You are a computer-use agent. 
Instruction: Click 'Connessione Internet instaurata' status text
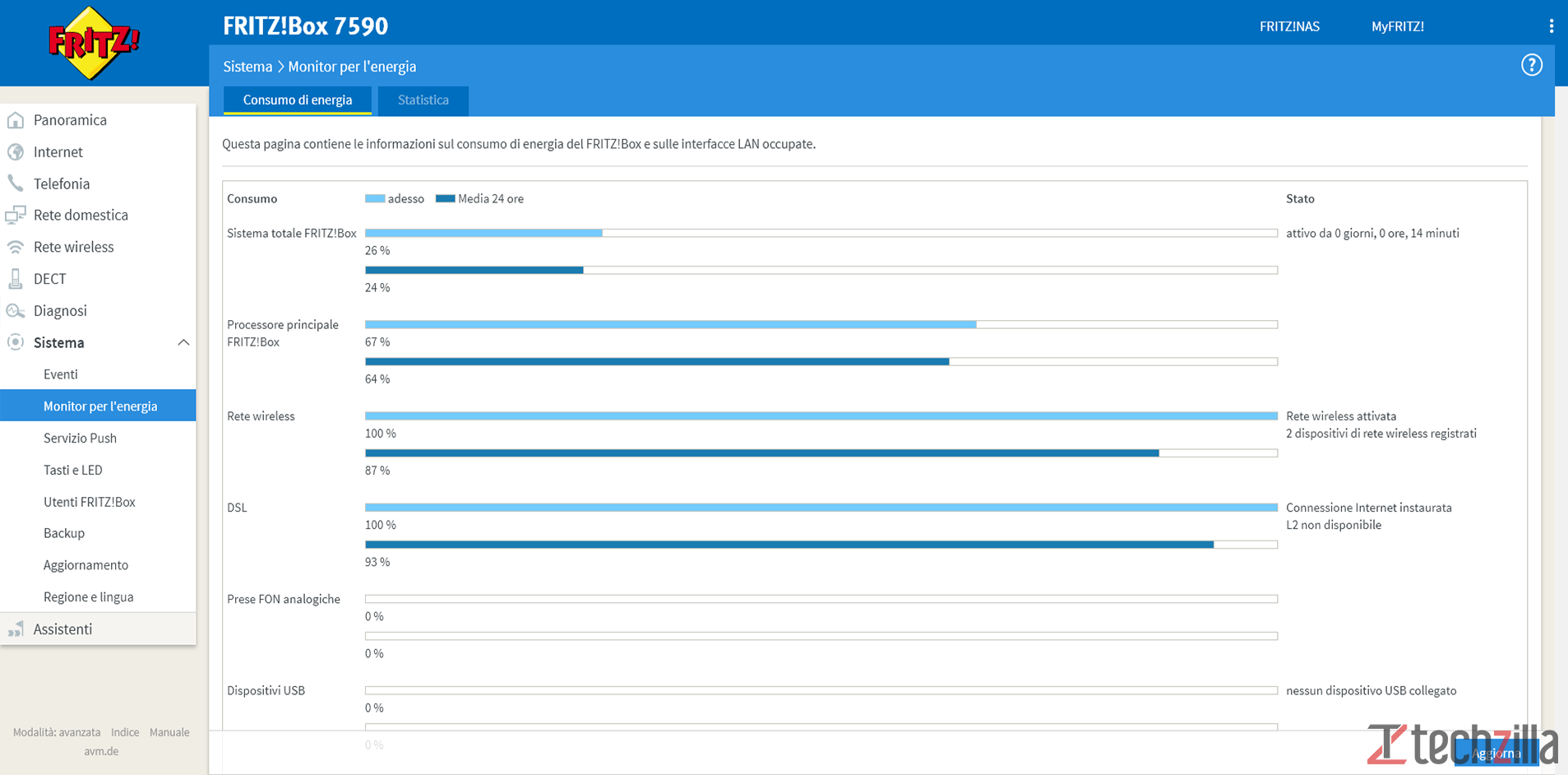pyautogui.click(x=1369, y=508)
